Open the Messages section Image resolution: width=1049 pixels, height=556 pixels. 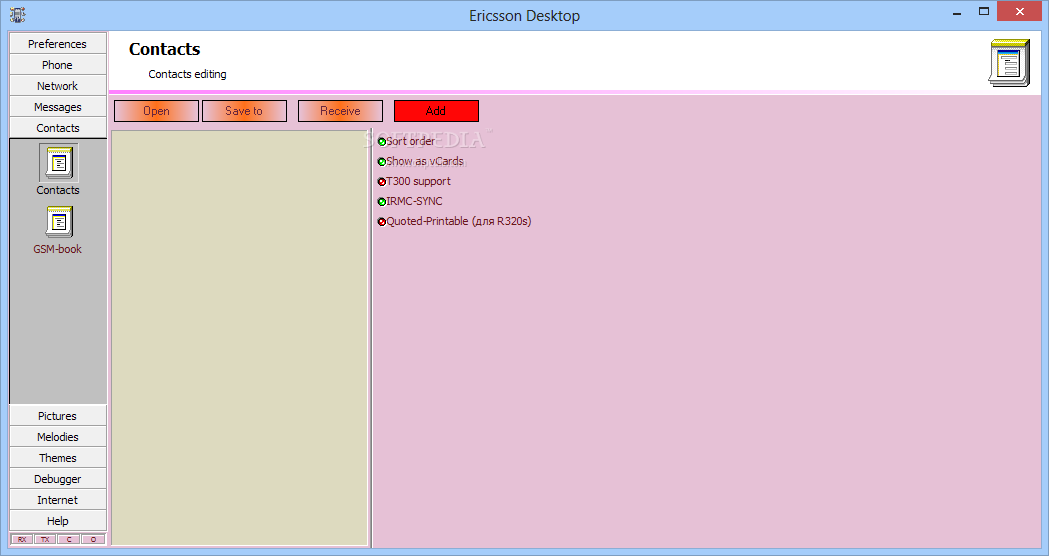(x=58, y=107)
